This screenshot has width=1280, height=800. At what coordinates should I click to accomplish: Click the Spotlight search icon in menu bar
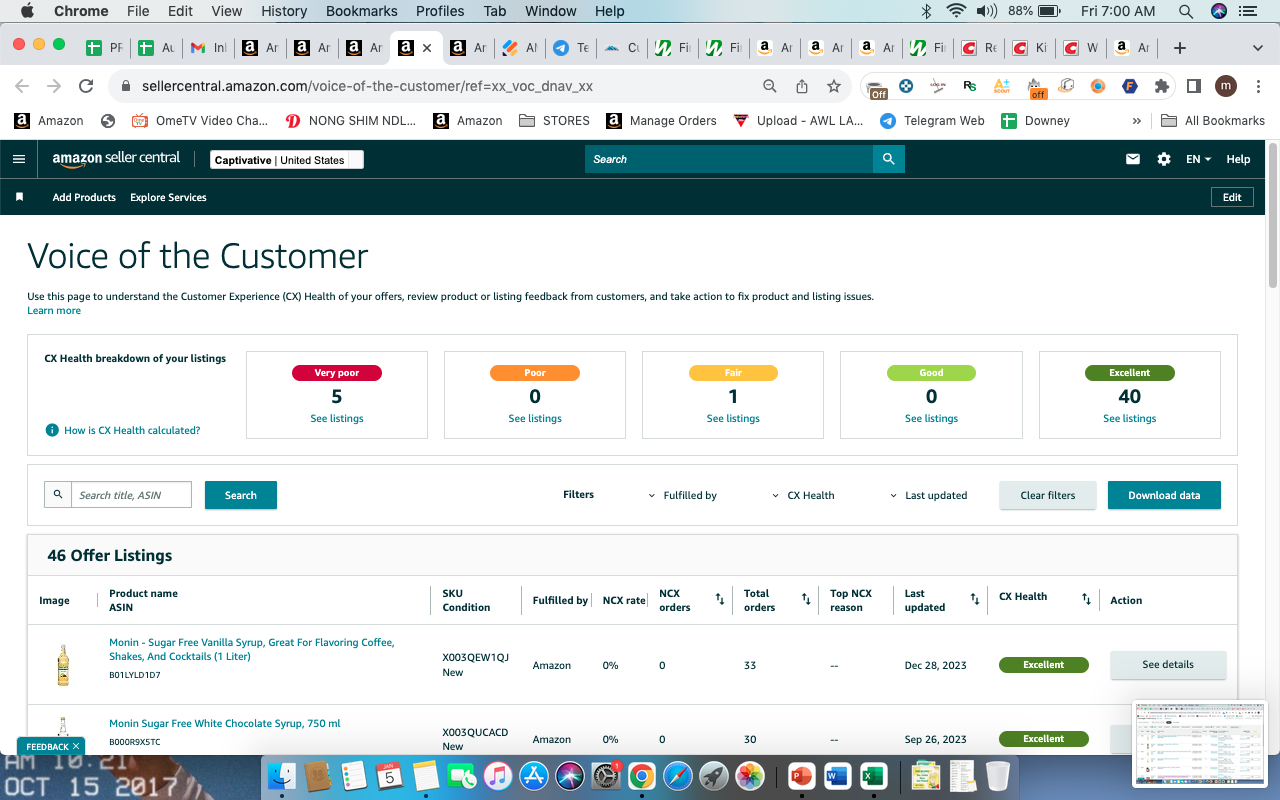coord(1186,11)
